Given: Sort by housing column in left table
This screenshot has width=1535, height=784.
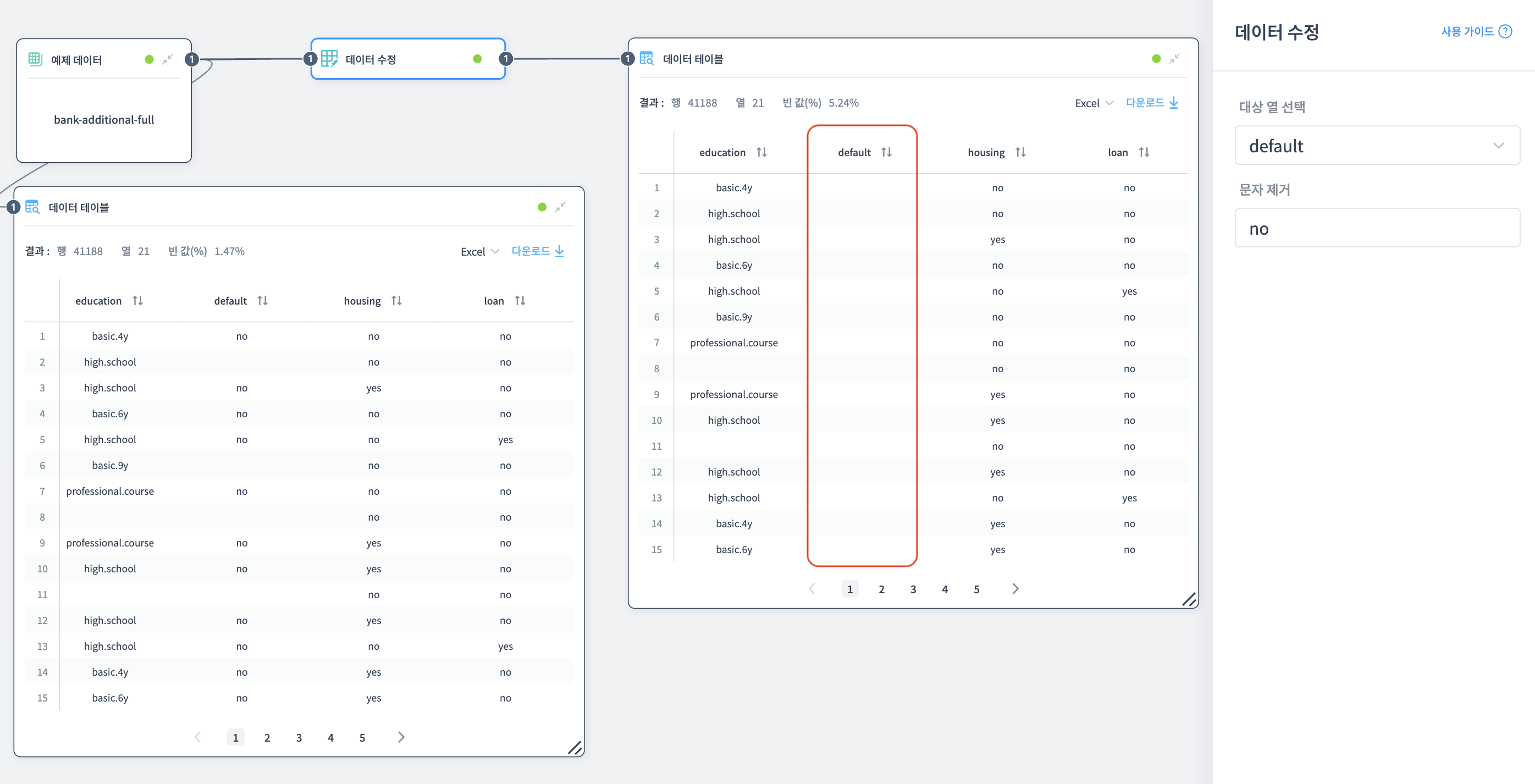Looking at the screenshot, I should 396,301.
